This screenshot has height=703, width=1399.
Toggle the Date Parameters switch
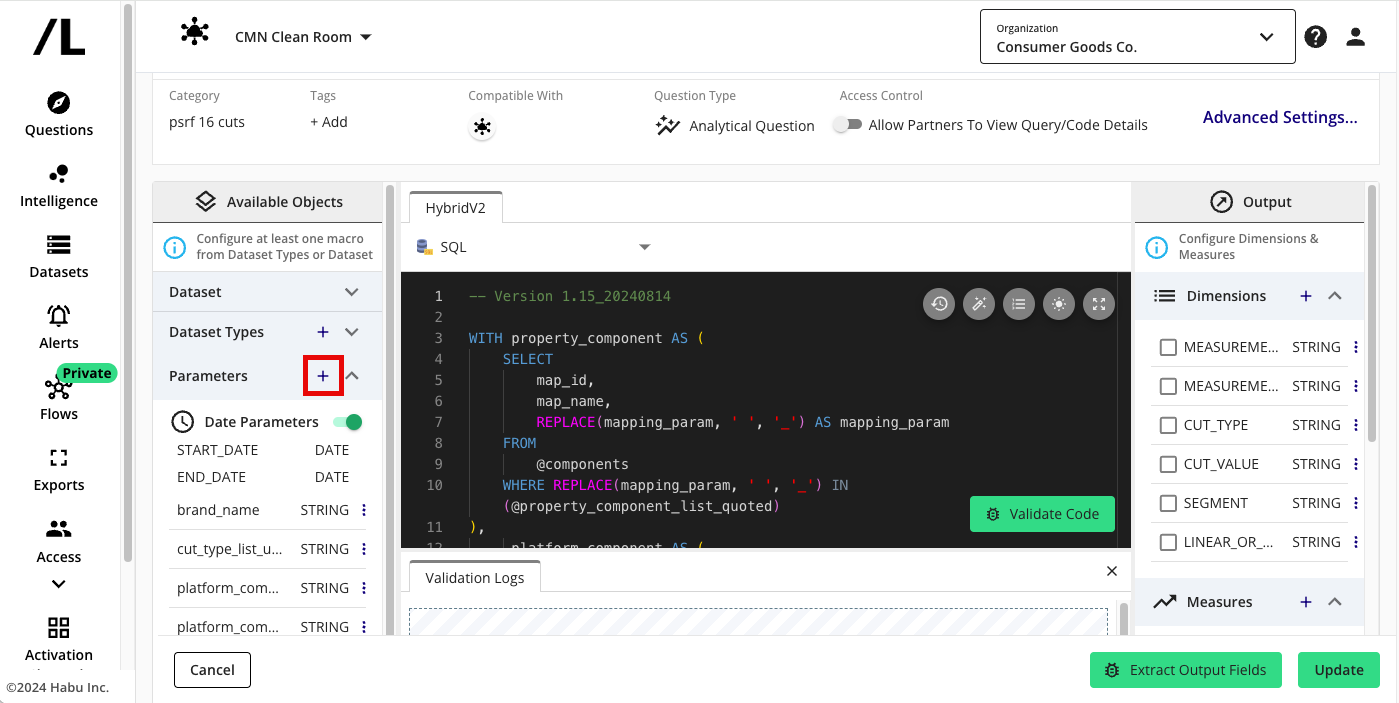(347, 422)
